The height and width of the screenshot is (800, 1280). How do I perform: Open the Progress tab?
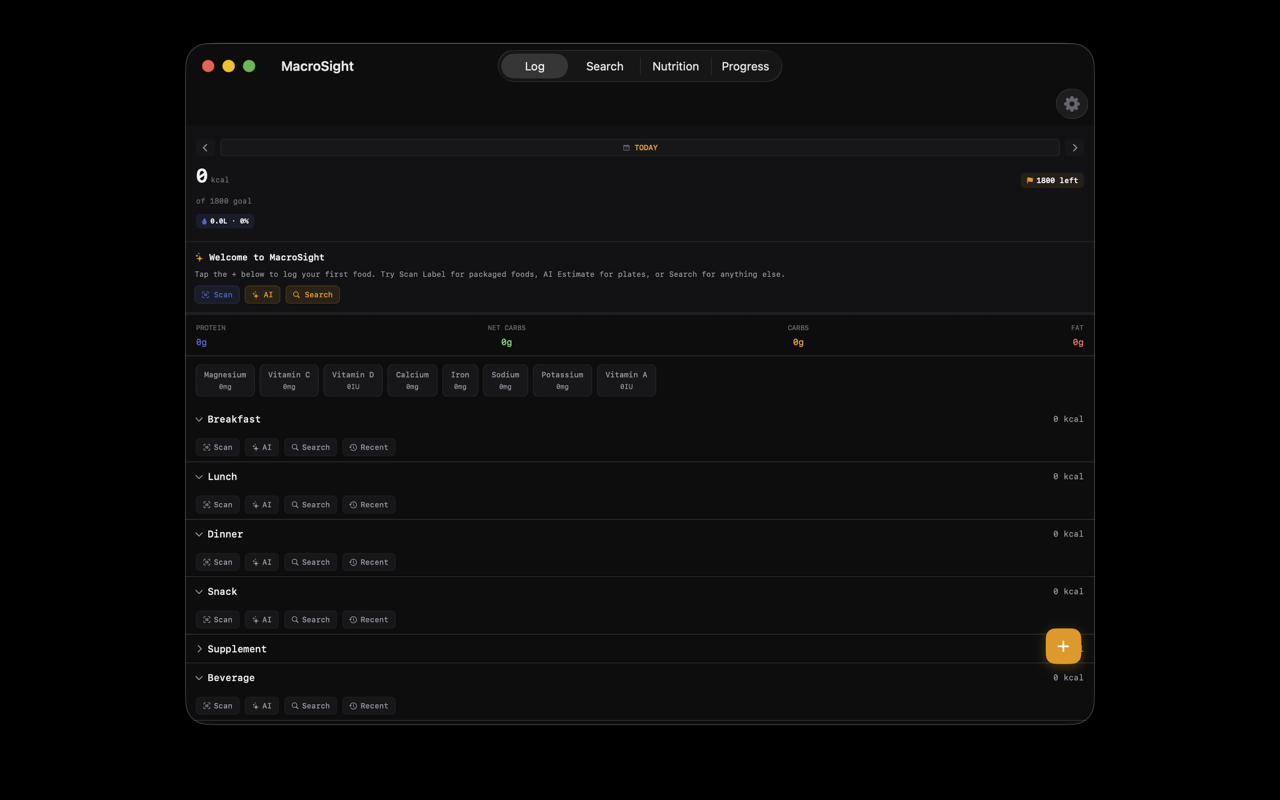tap(745, 66)
